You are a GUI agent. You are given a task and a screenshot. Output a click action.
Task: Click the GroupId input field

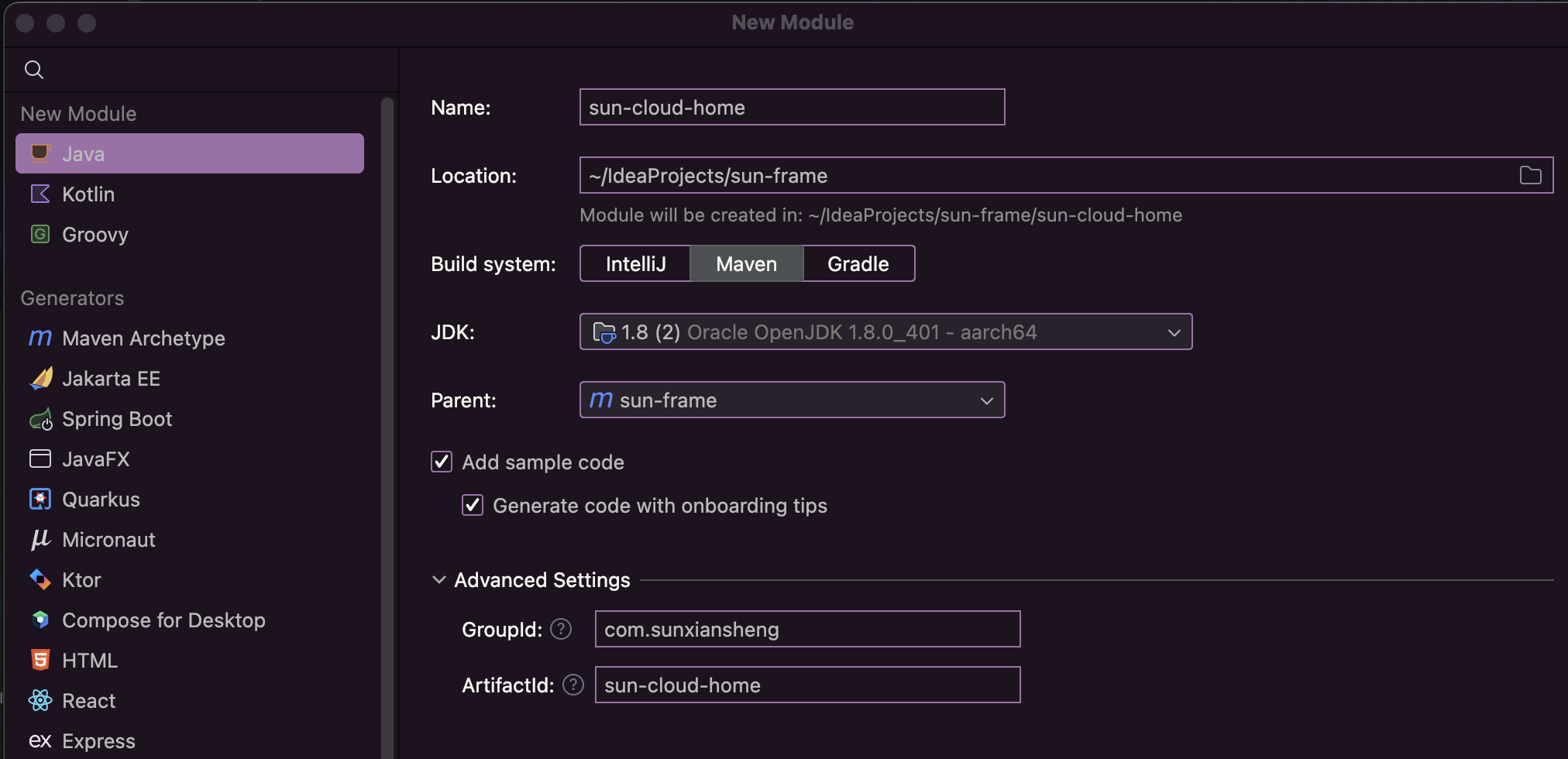click(x=807, y=629)
